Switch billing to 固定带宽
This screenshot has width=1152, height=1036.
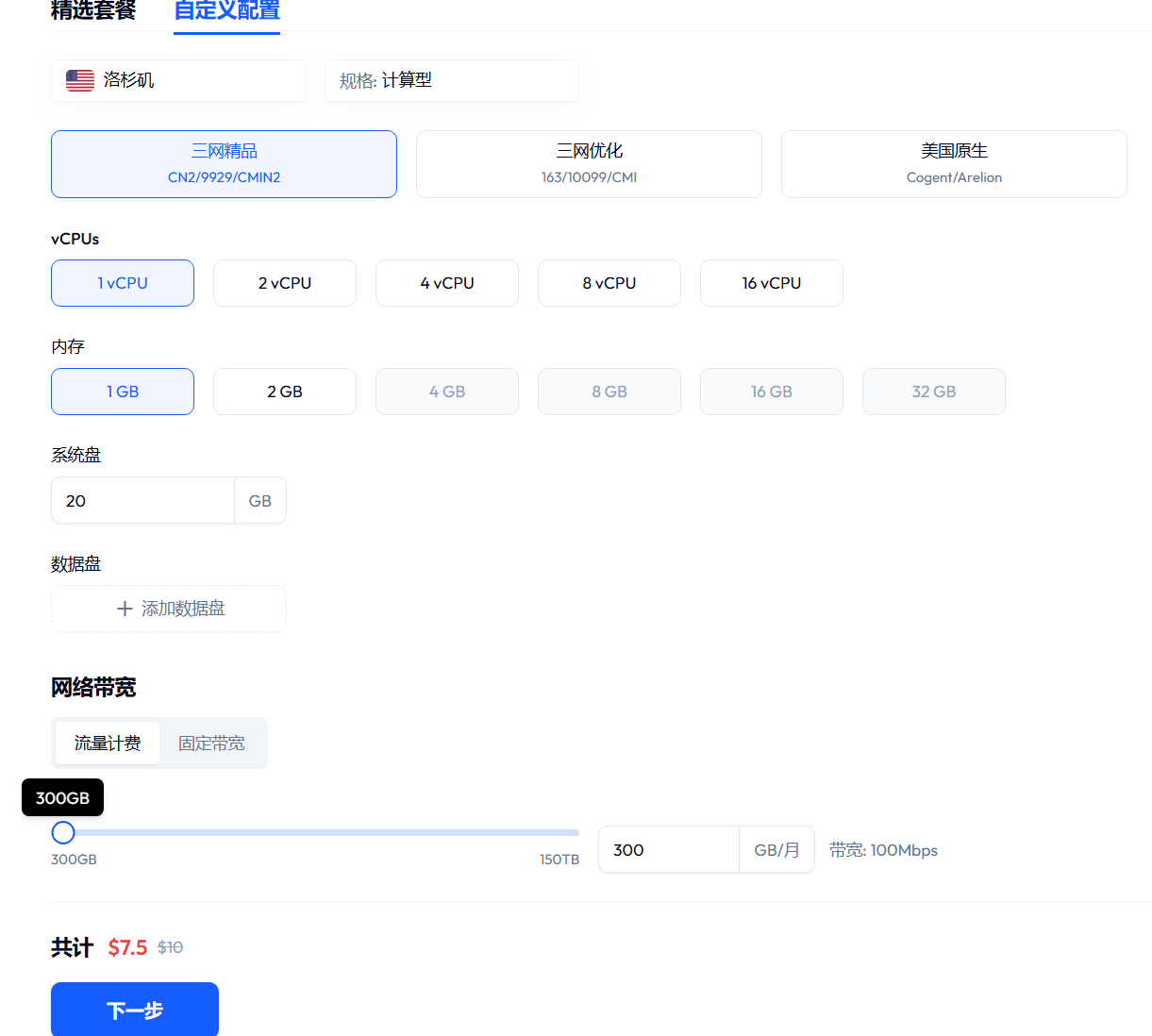click(x=211, y=744)
